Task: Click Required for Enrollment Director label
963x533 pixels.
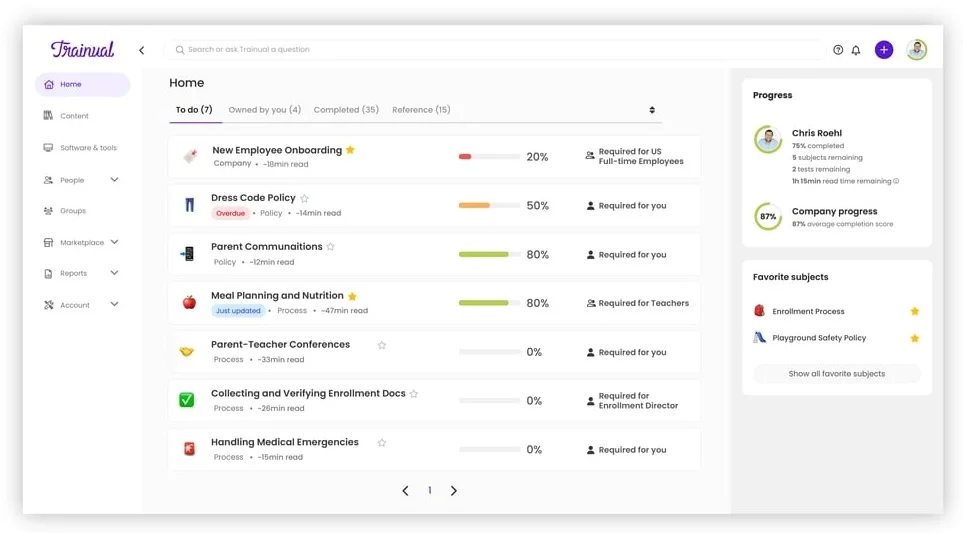Action: point(638,400)
